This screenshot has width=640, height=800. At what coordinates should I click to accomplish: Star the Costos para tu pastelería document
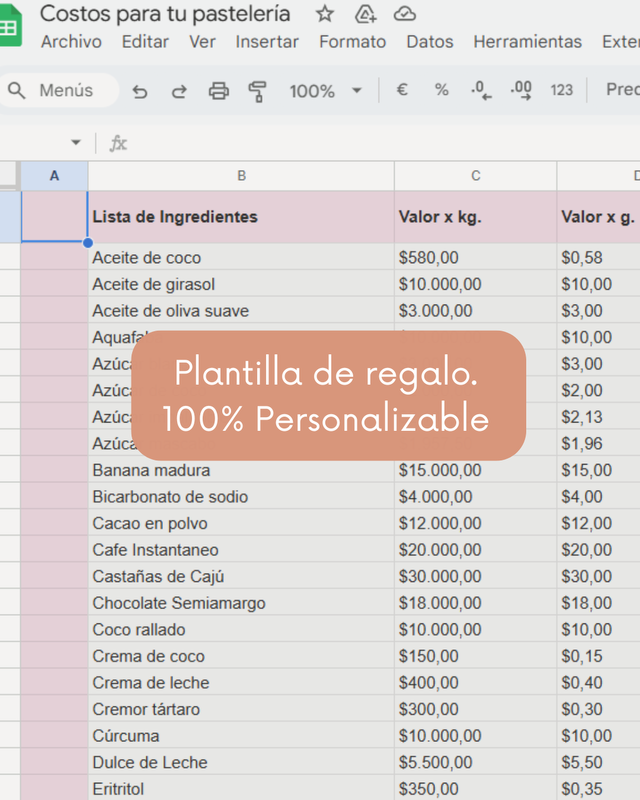pos(325,14)
